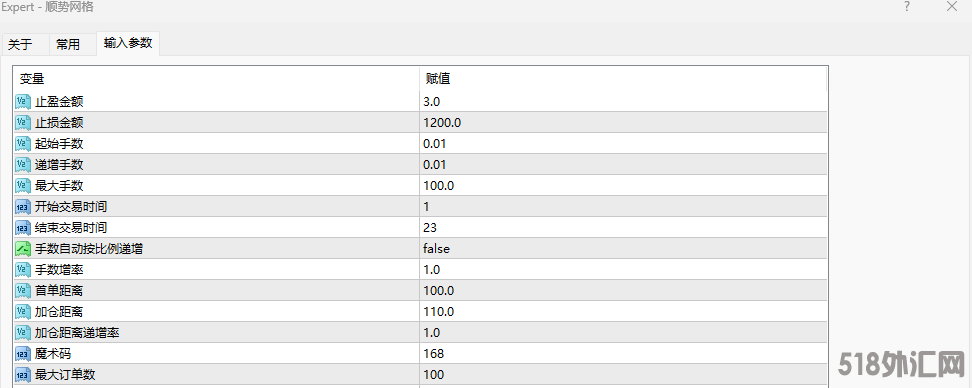Select the icon next to 首单距离
This screenshot has height=388, width=972.
(x=23, y=291)
